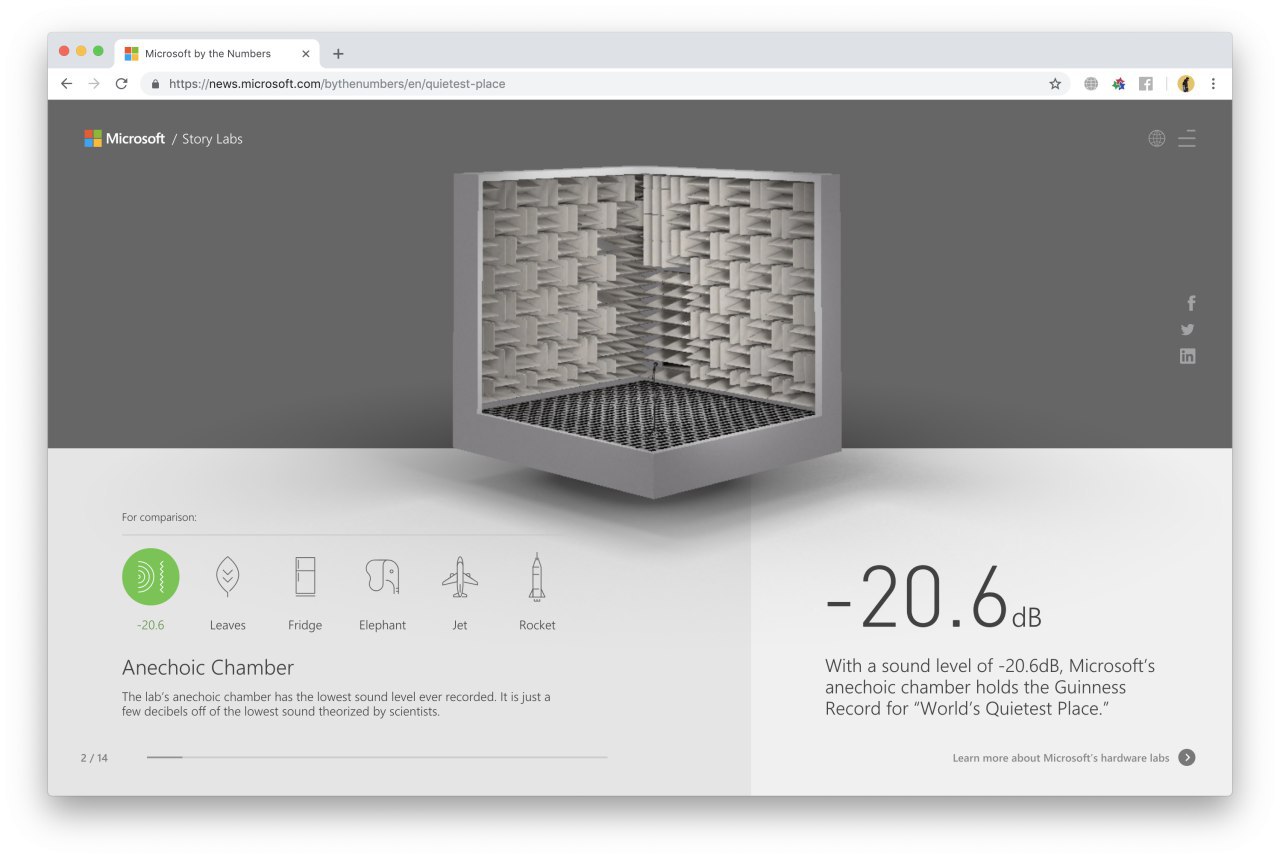Screen dimensions: 1280x859
Task: Open the Chrome profile avatar
Action: tap(1186, 84)
